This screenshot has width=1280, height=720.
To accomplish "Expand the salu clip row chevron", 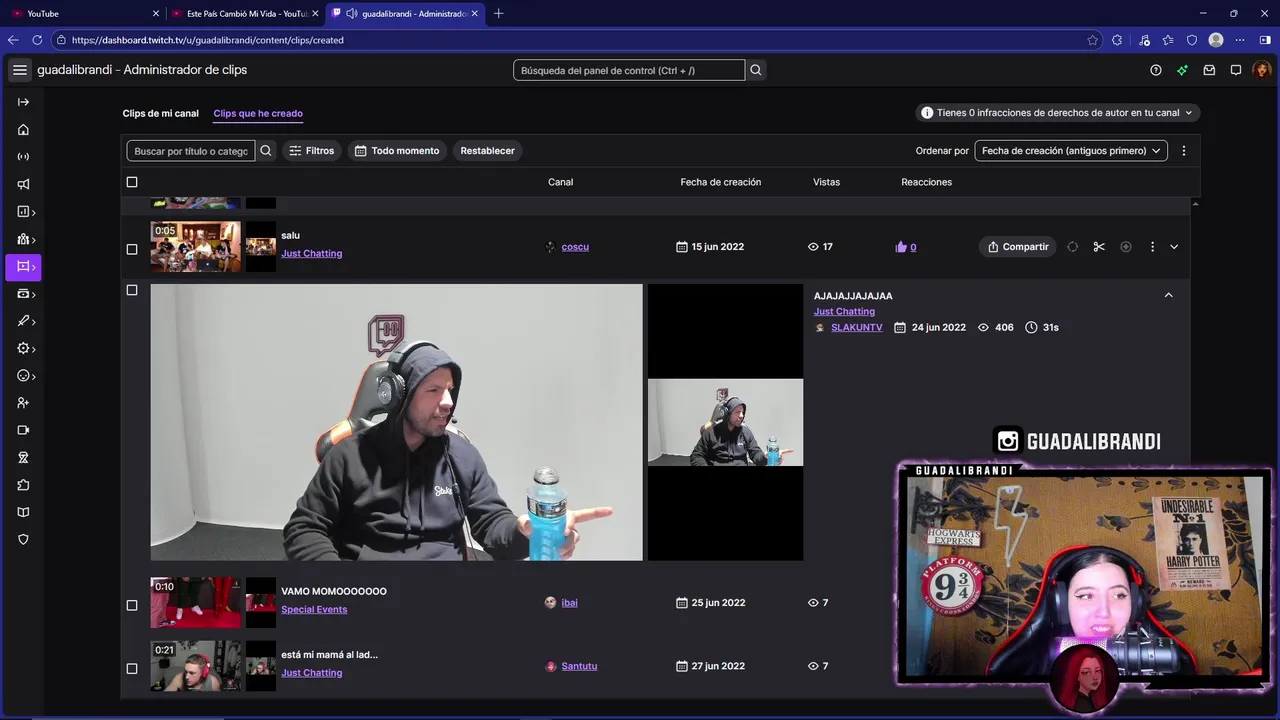I will [1174, 247].
